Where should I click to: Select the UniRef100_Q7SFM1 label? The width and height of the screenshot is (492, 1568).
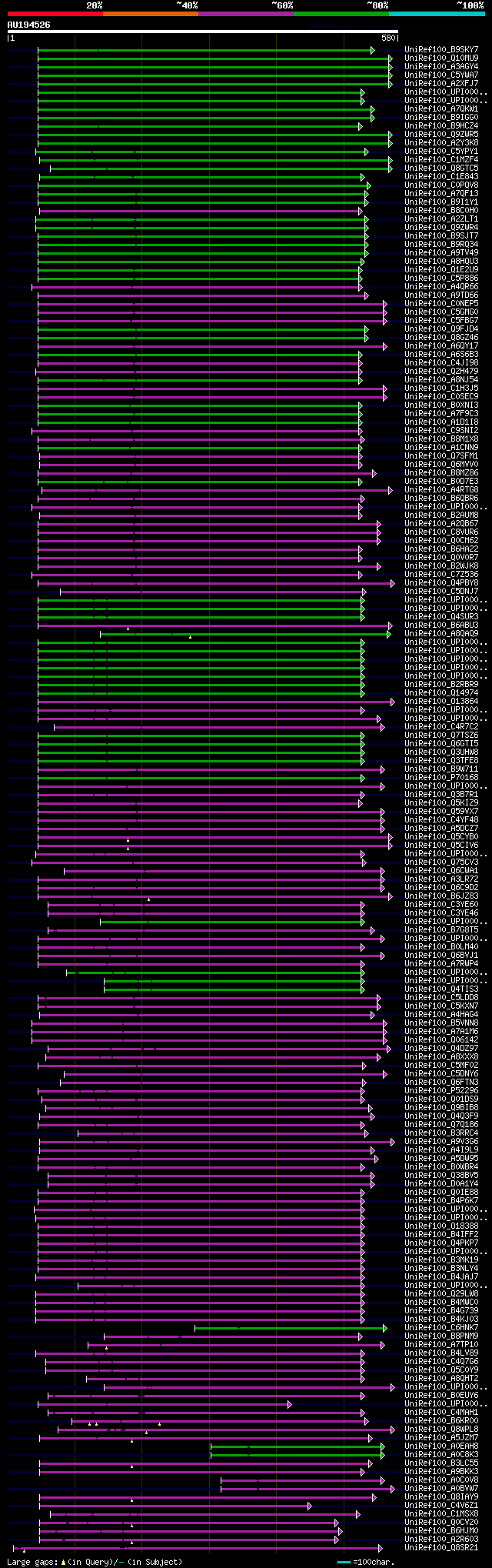(x=441, y=455)
